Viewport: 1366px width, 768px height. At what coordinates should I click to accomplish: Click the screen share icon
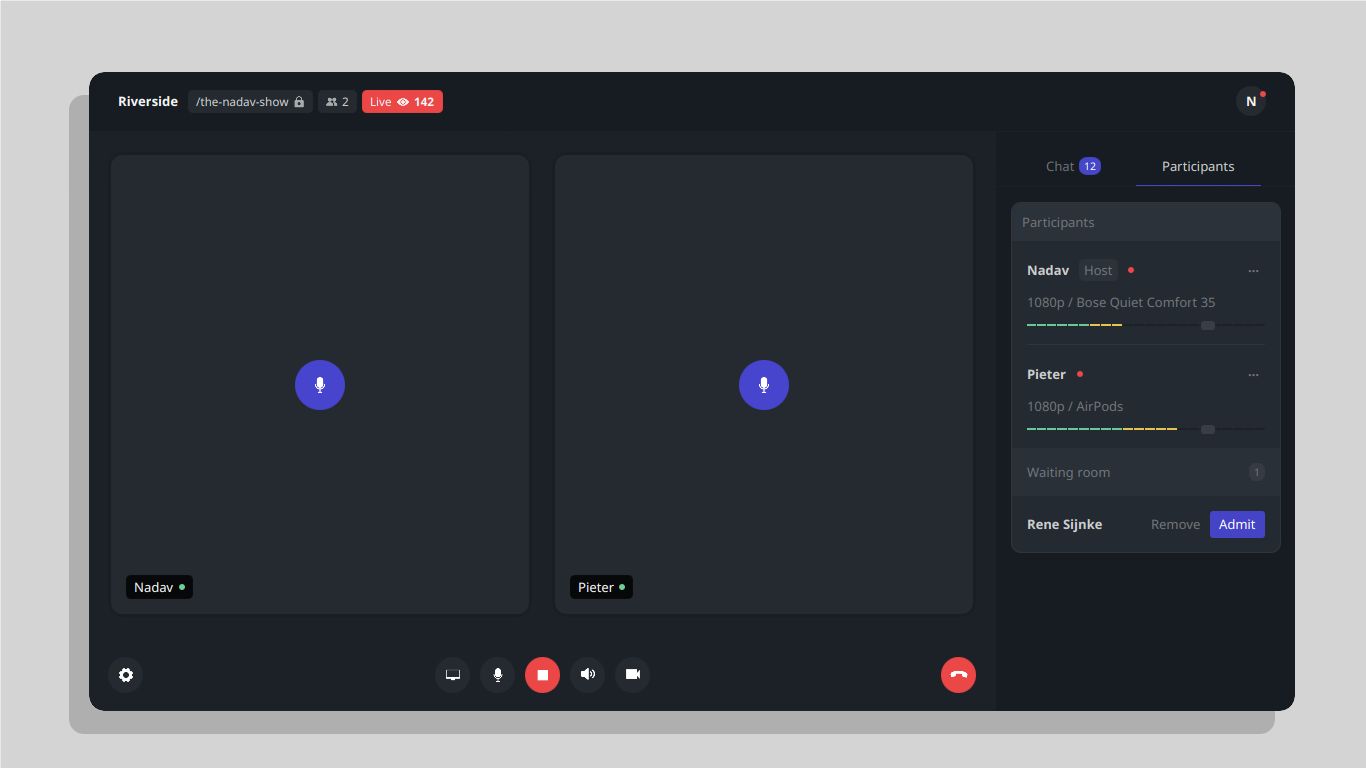(452, 675)
